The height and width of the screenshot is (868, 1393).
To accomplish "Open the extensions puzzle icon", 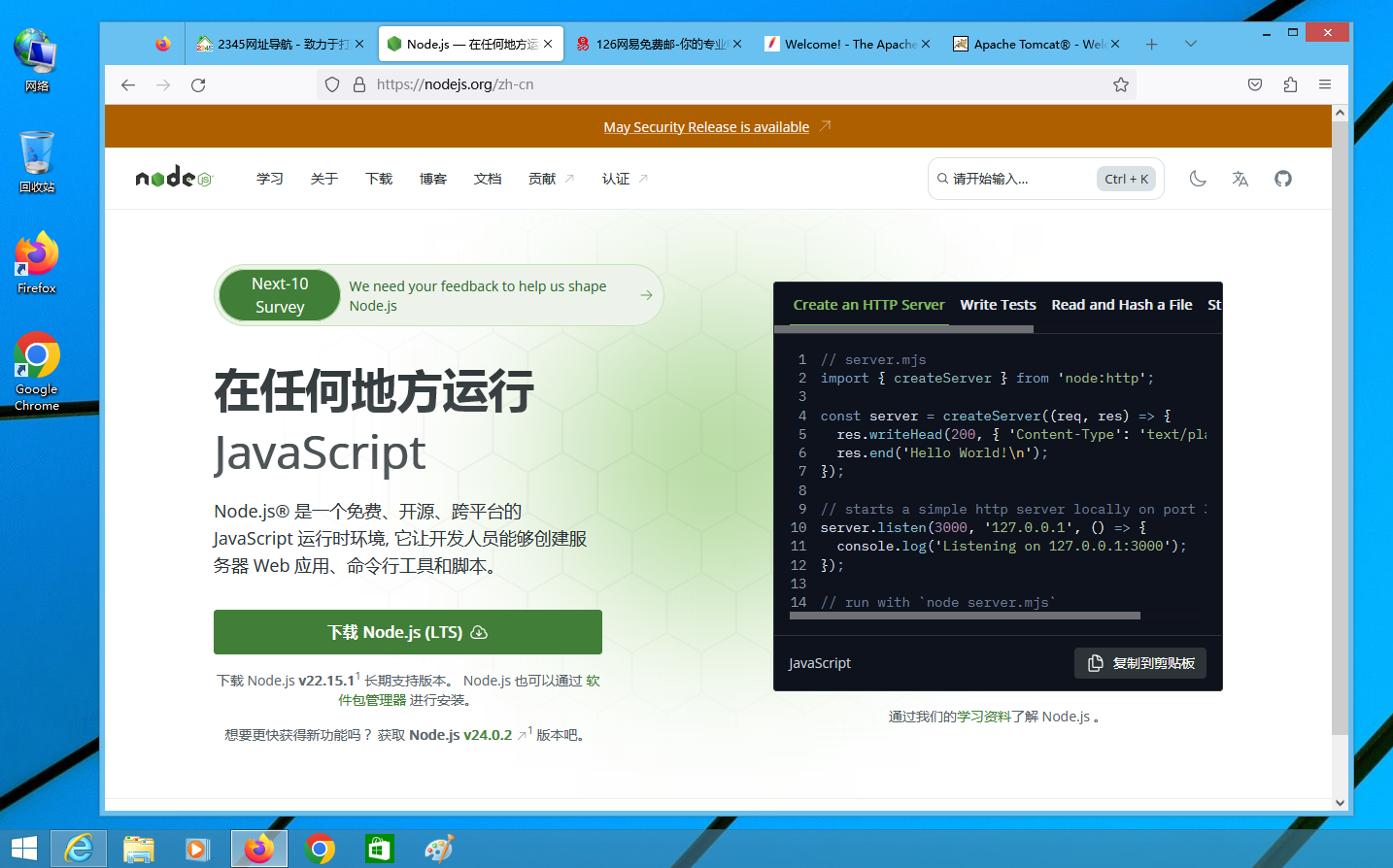I will click(x=1290, y=84).
